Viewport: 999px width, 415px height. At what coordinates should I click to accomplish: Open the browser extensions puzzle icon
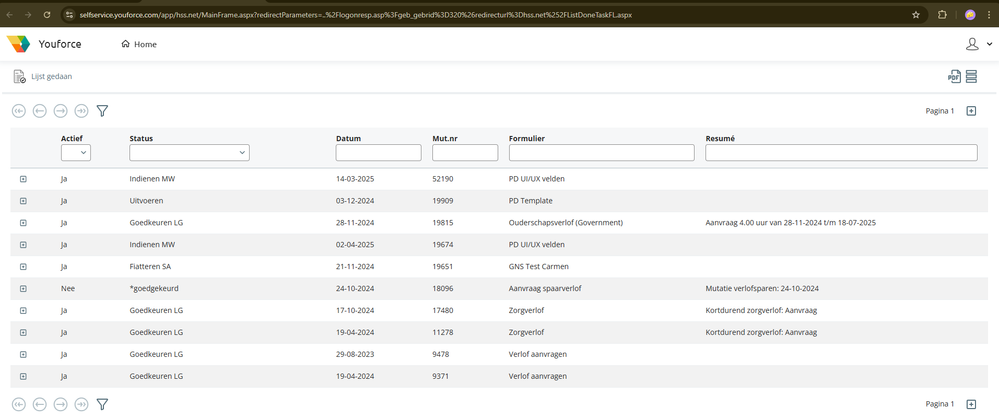942,15
